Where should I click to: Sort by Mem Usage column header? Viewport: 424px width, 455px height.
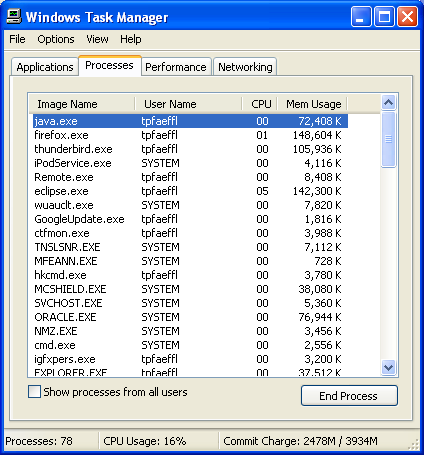pyautogui.click(x=312, y=104)
